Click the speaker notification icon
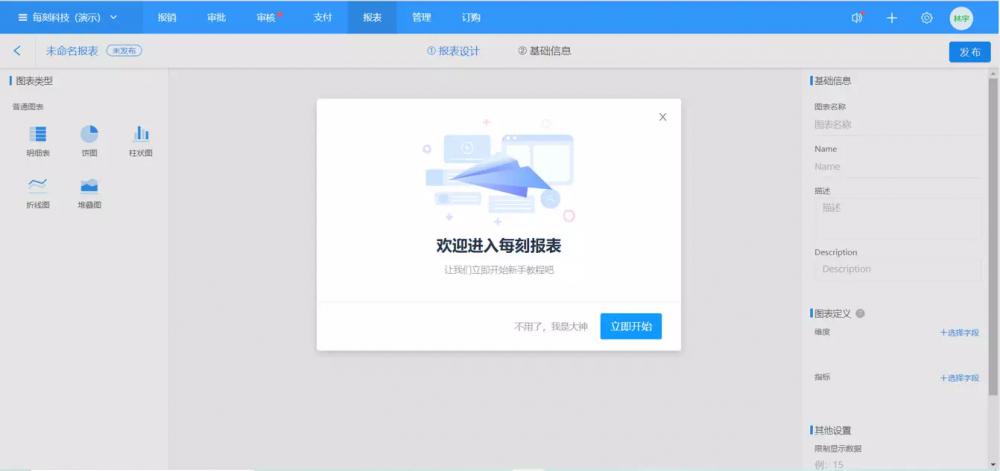The image size is (1000, 471). (857, 18)
